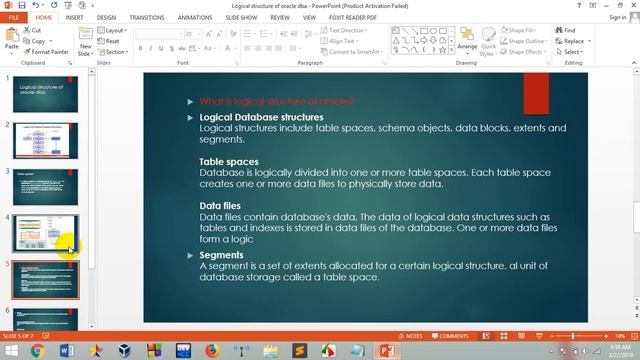Toggle Italic formatting

(151, 49)
